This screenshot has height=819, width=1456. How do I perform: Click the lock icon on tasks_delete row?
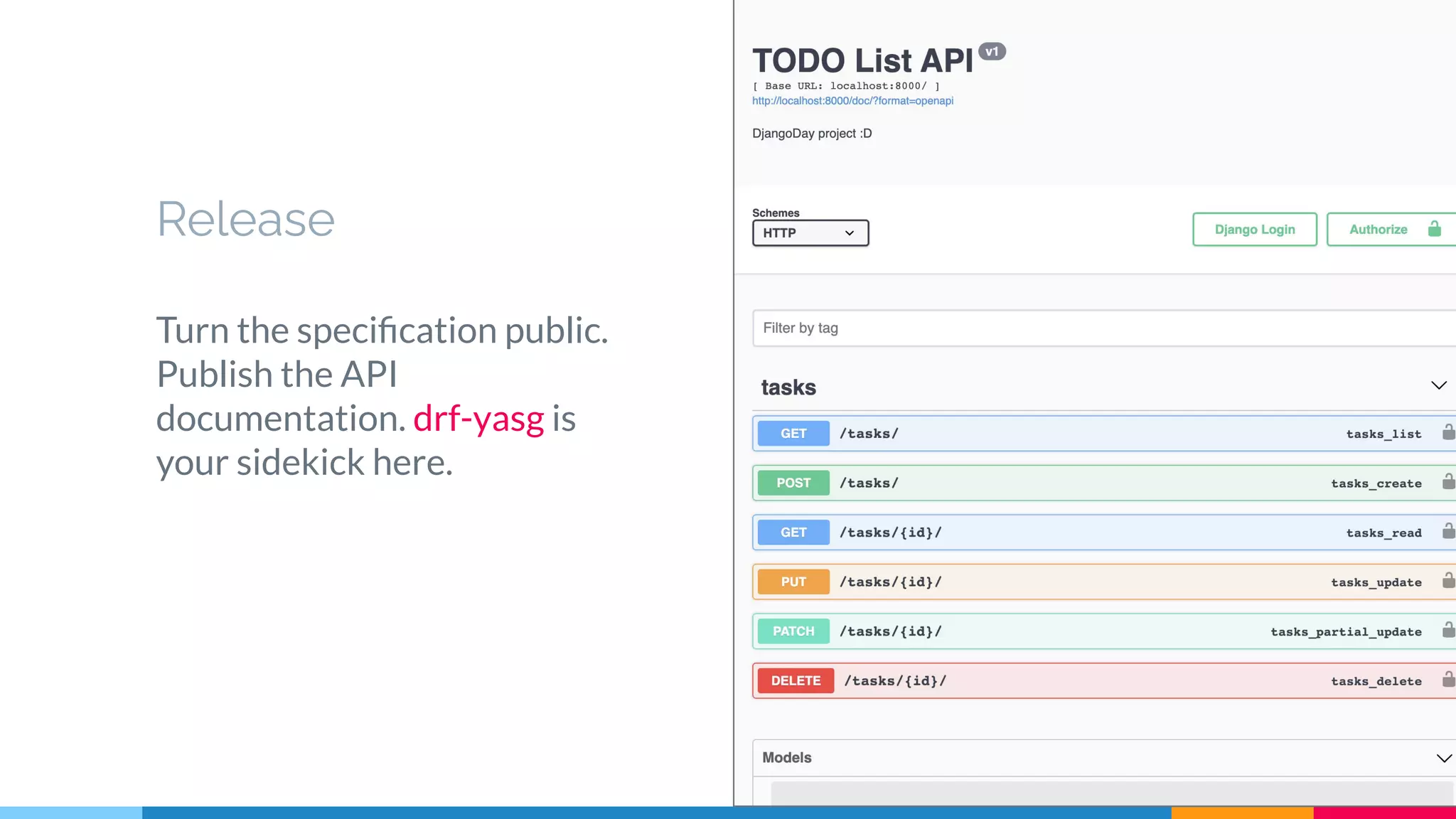[1448, 679]
